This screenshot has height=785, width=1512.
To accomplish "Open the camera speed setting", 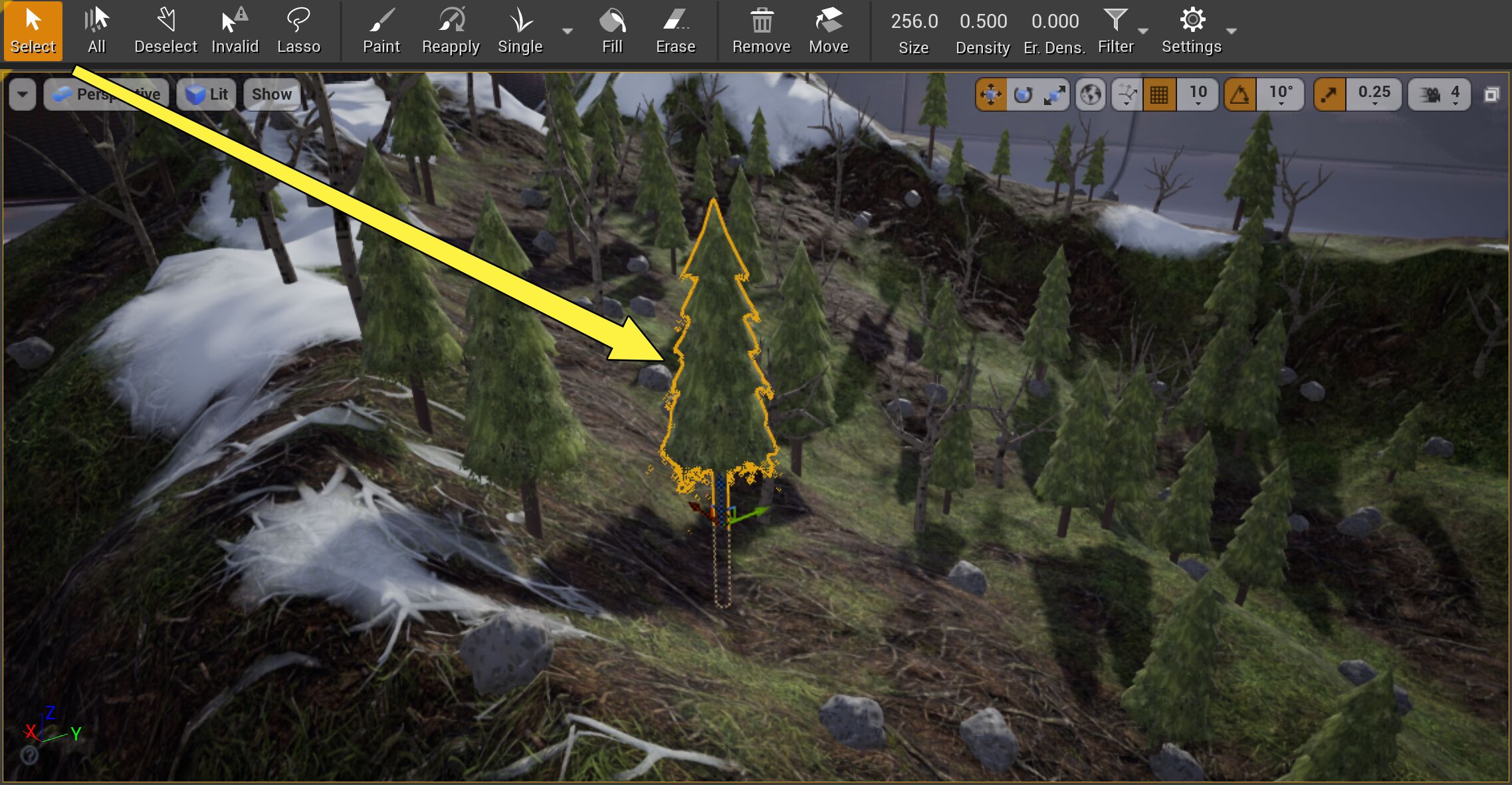I will tap(1438, 94).
